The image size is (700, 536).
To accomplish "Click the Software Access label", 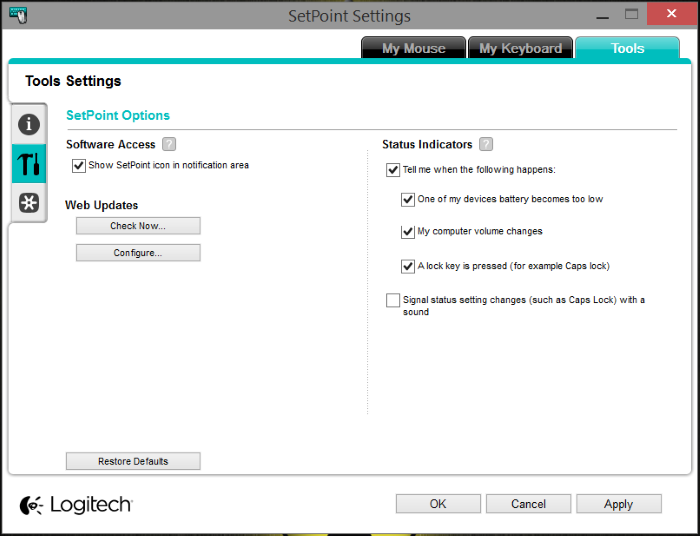I will tap(111, 145).
